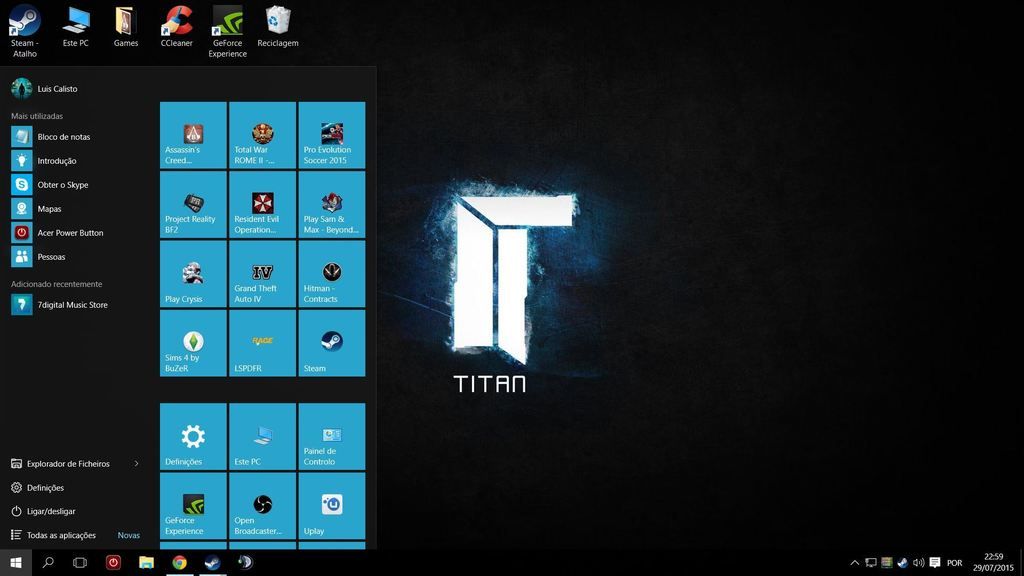Launch the Play Sam & Max tile

[x=332, y=204]
